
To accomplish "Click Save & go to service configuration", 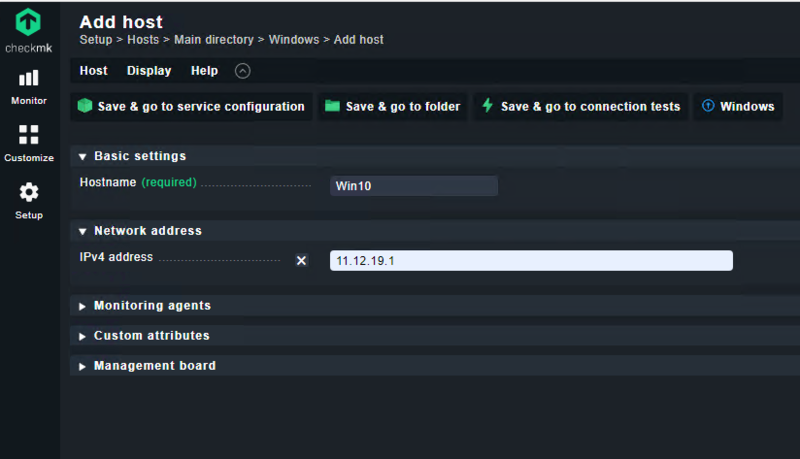I will (191, 106).
